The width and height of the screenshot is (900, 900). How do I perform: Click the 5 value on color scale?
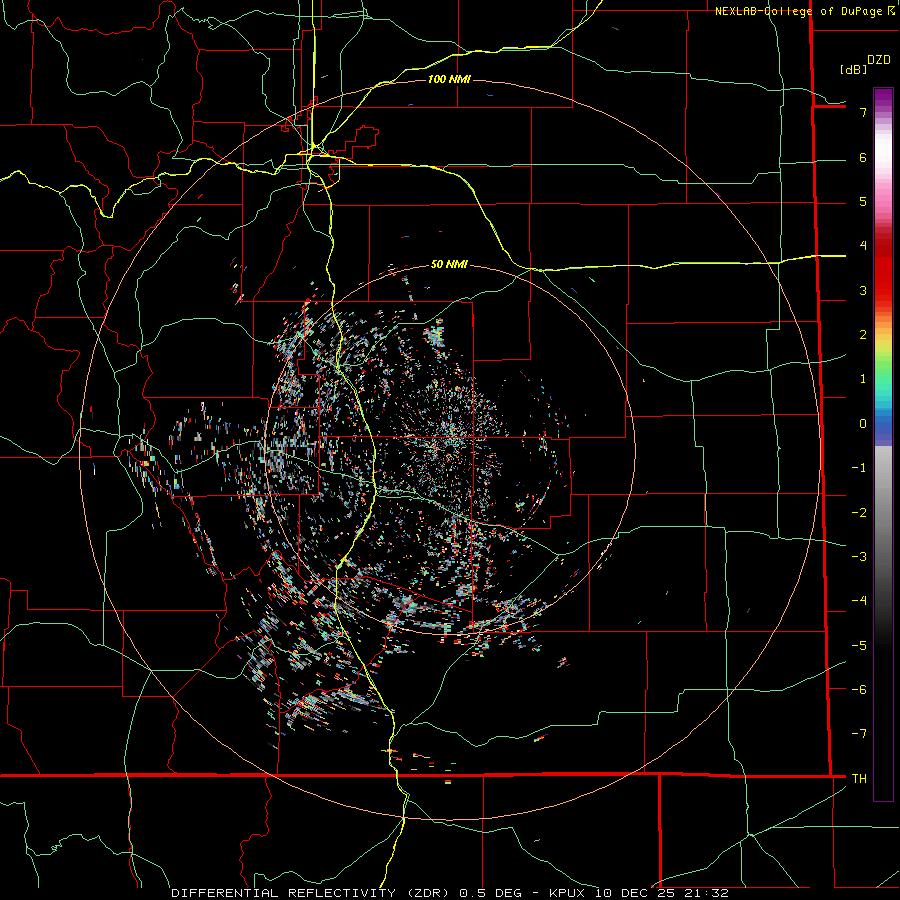pos(863,201)
